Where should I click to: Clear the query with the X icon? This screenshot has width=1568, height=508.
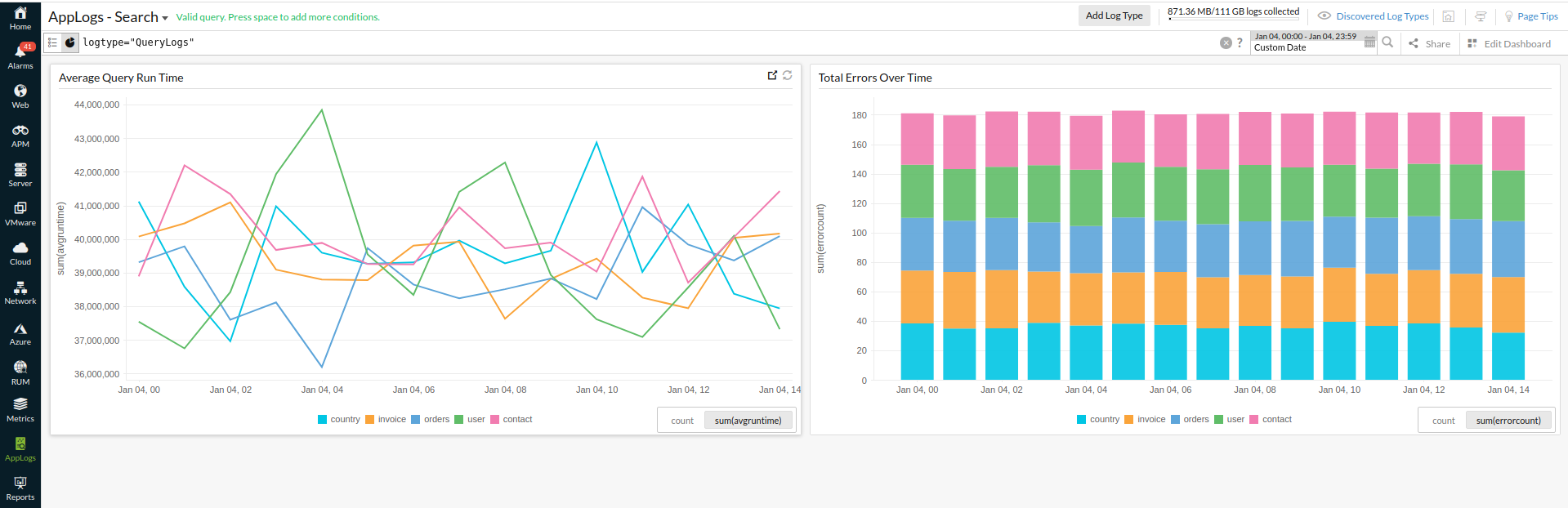click(x=1226, y=43)
